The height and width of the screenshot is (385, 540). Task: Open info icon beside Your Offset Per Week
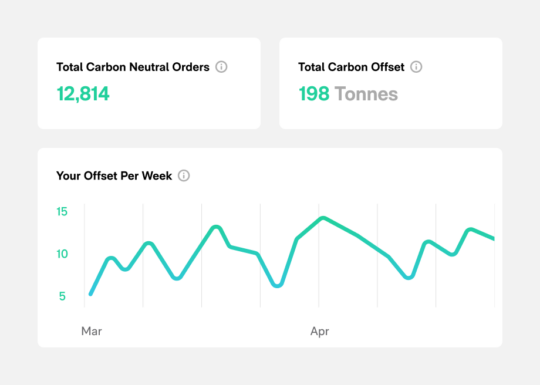[184, 176]
